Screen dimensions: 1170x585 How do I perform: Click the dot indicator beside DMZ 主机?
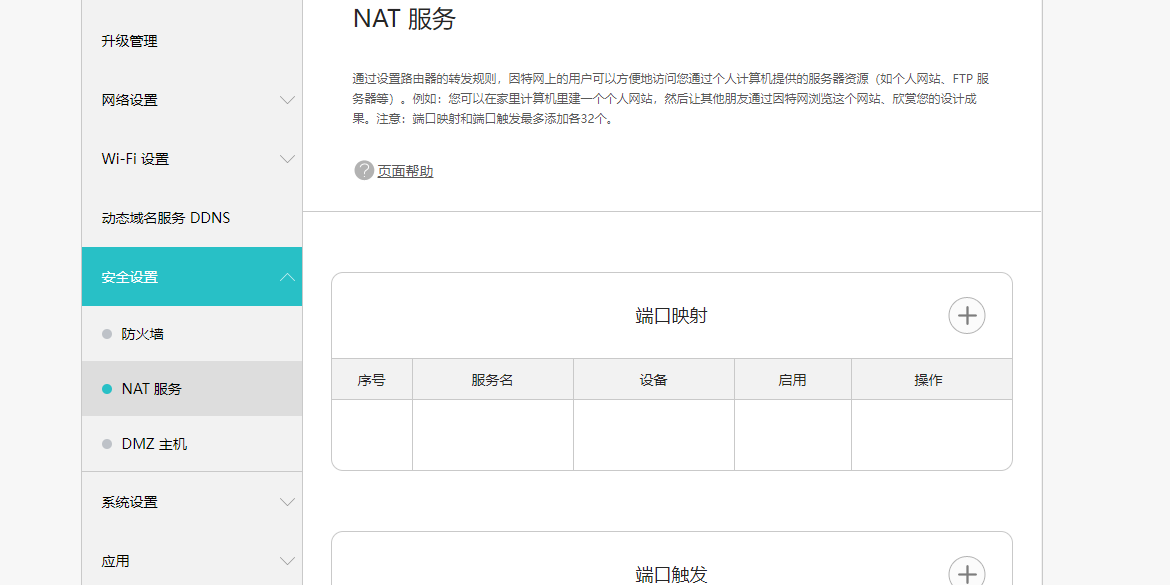click(x=106, y=444)
